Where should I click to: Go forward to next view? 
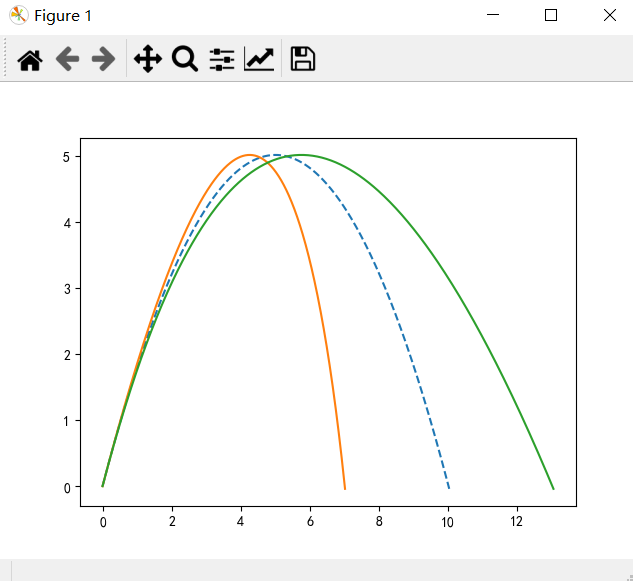click(103, 59)
